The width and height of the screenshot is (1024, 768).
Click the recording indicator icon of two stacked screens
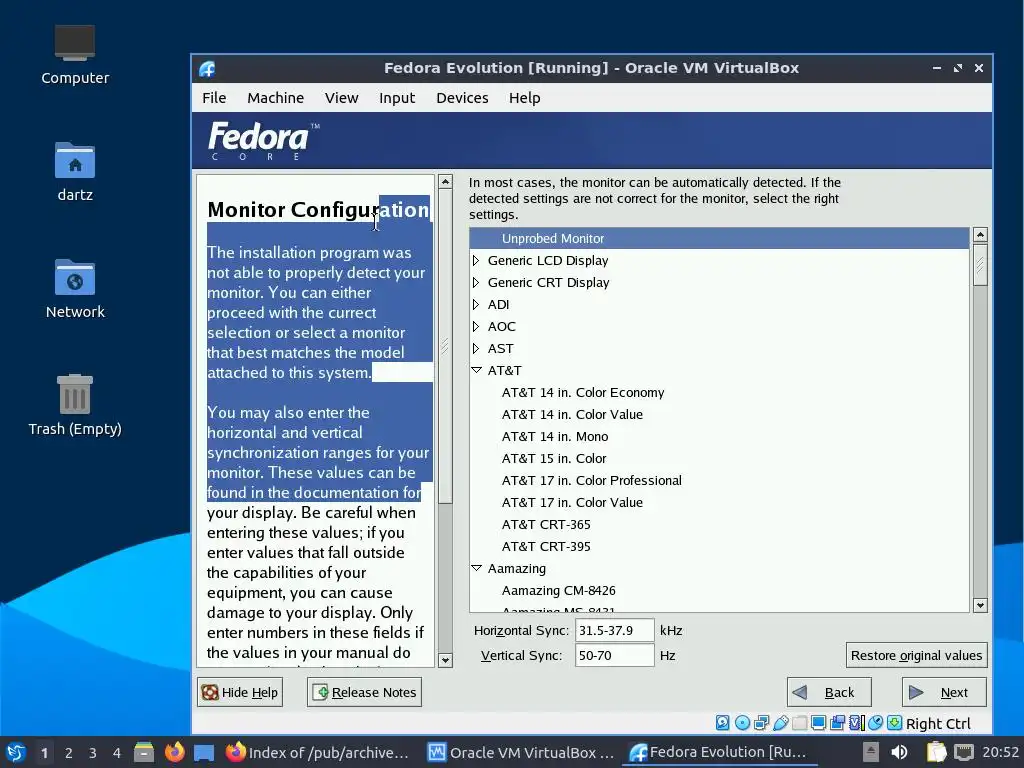(x=837, y=722)
